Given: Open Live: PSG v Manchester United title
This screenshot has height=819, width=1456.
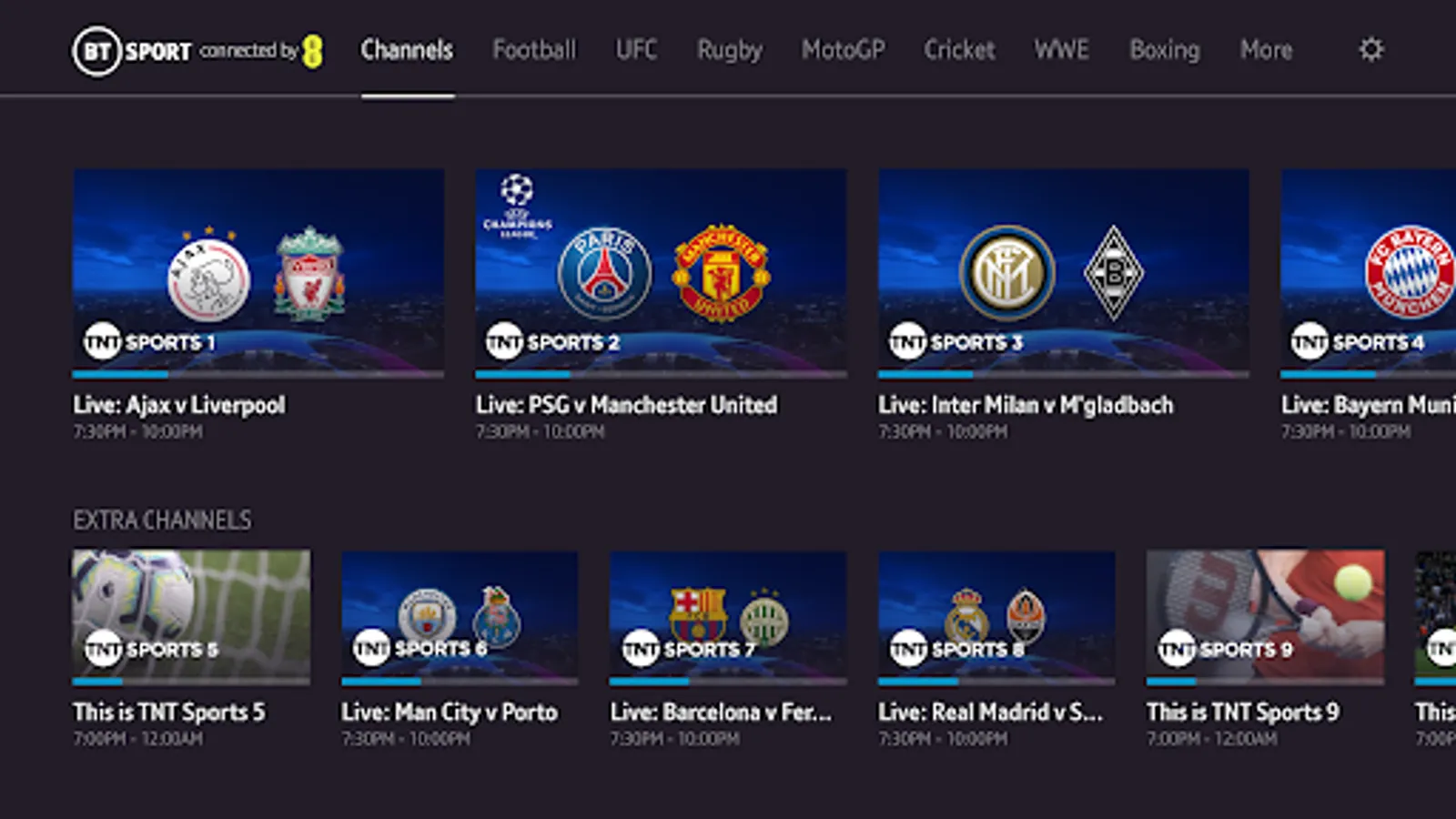Looking at the screenshot, I should point(626,405).
